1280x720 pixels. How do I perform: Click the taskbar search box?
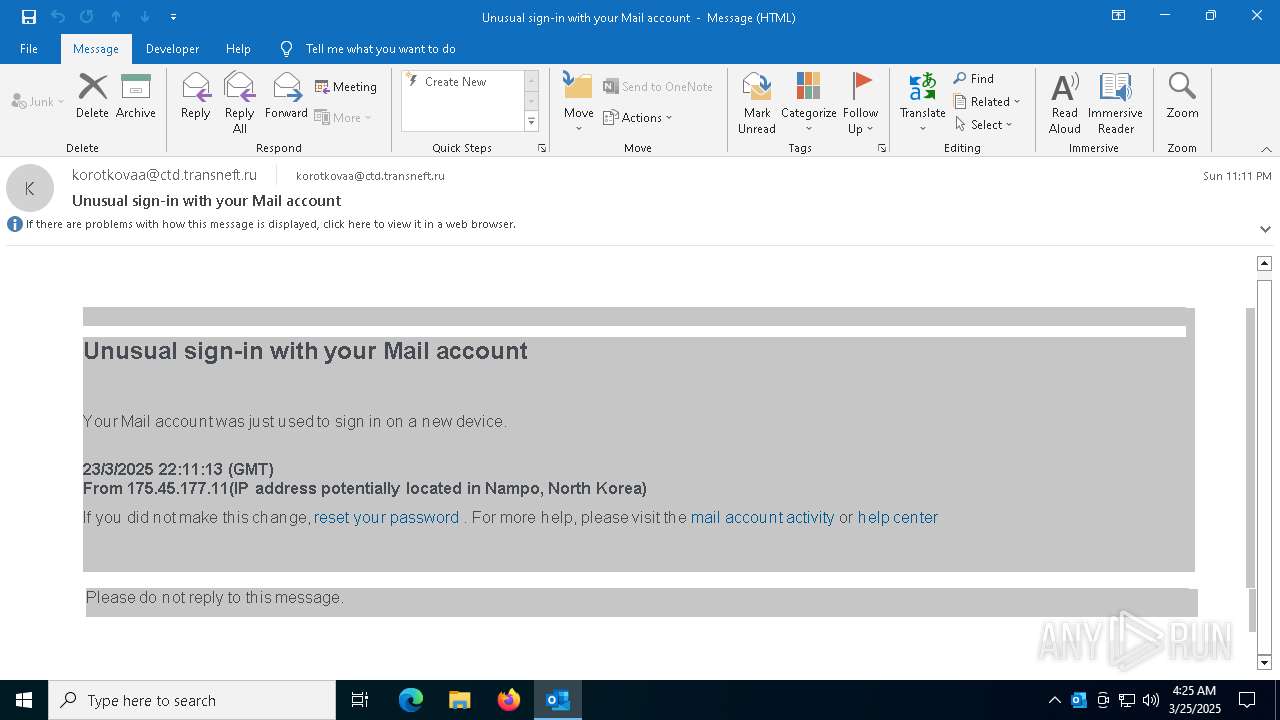tap(192, 700)
